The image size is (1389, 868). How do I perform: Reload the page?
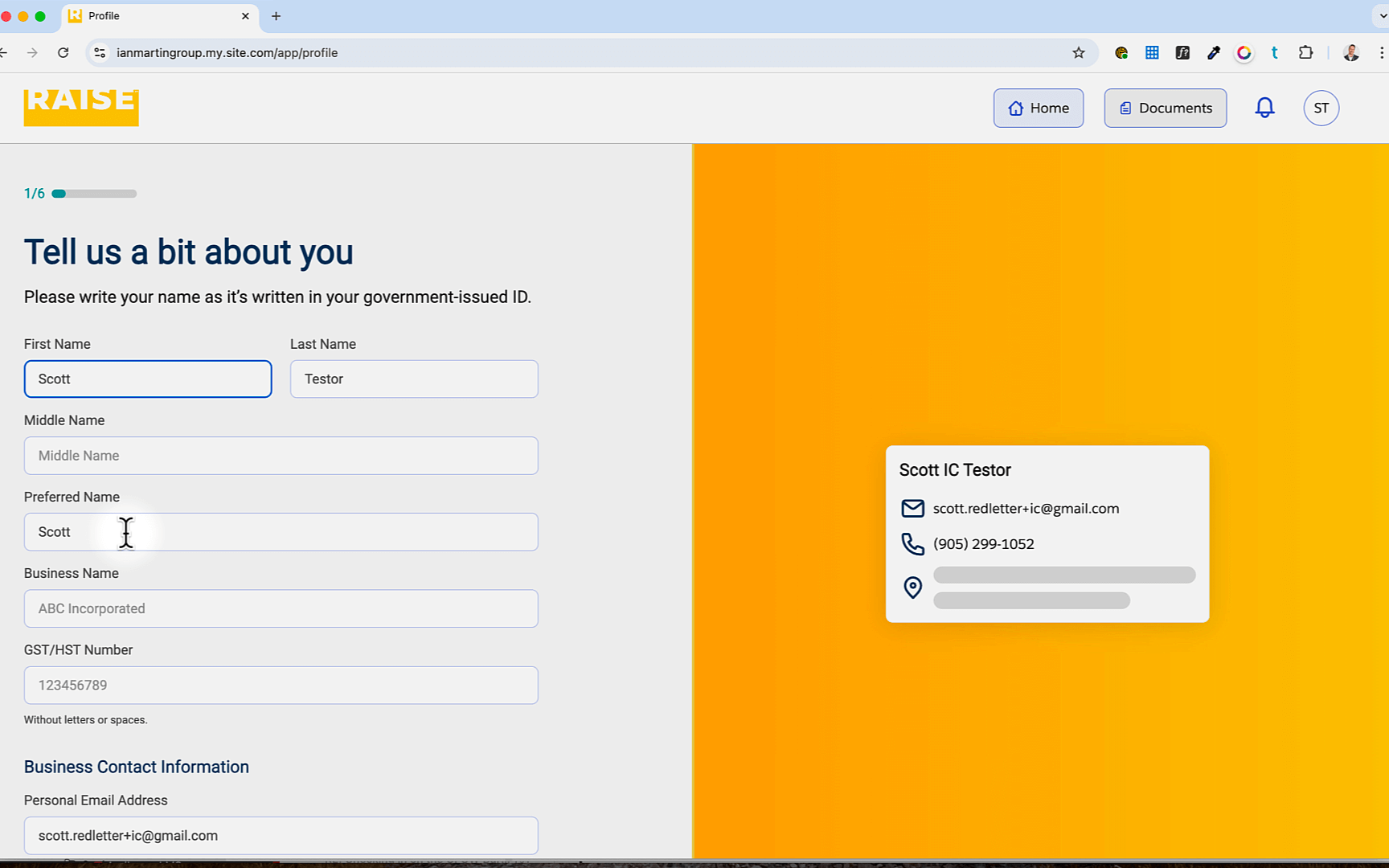[63, 53]
